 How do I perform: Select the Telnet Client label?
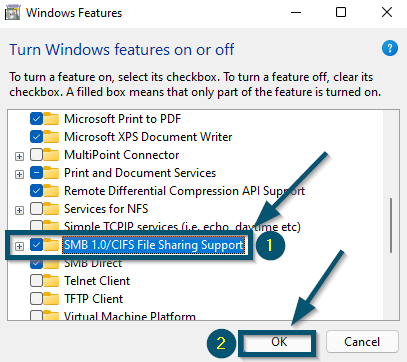pyautogui.click(x=97, y=281)
